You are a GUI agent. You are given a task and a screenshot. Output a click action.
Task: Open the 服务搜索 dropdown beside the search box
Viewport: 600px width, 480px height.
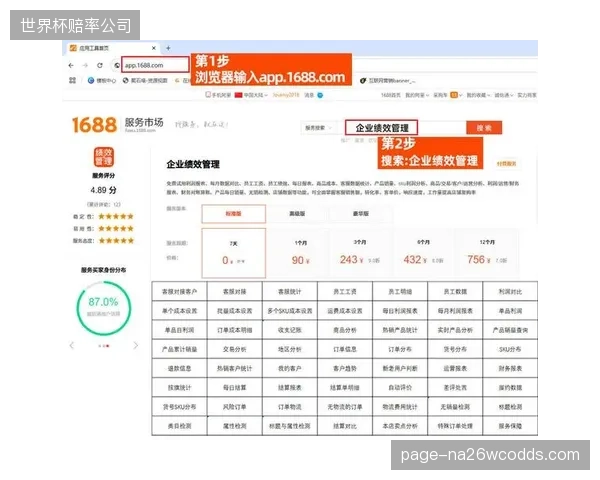(318, 128)
